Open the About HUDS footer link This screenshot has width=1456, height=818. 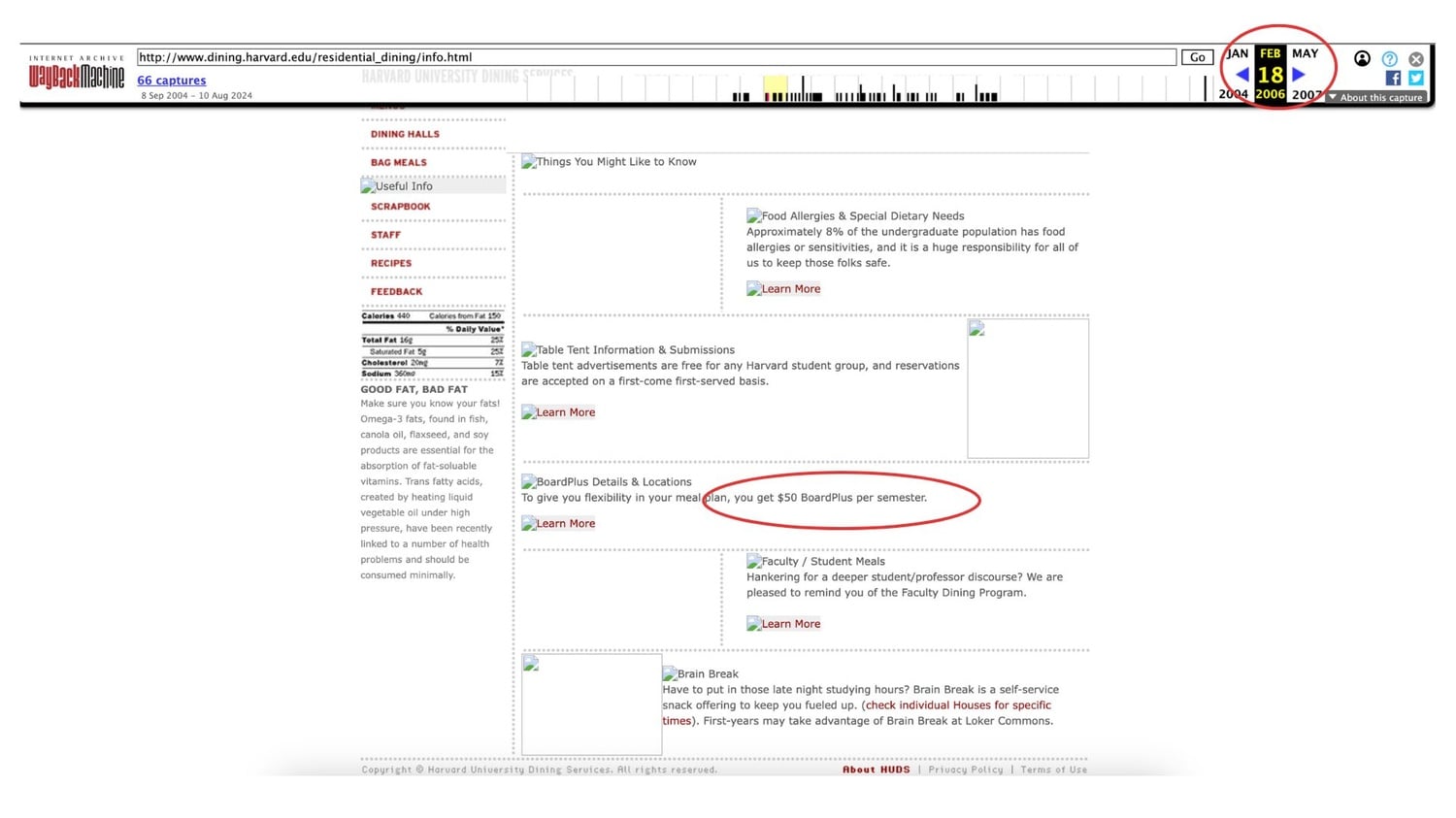[x=877, y=769]
